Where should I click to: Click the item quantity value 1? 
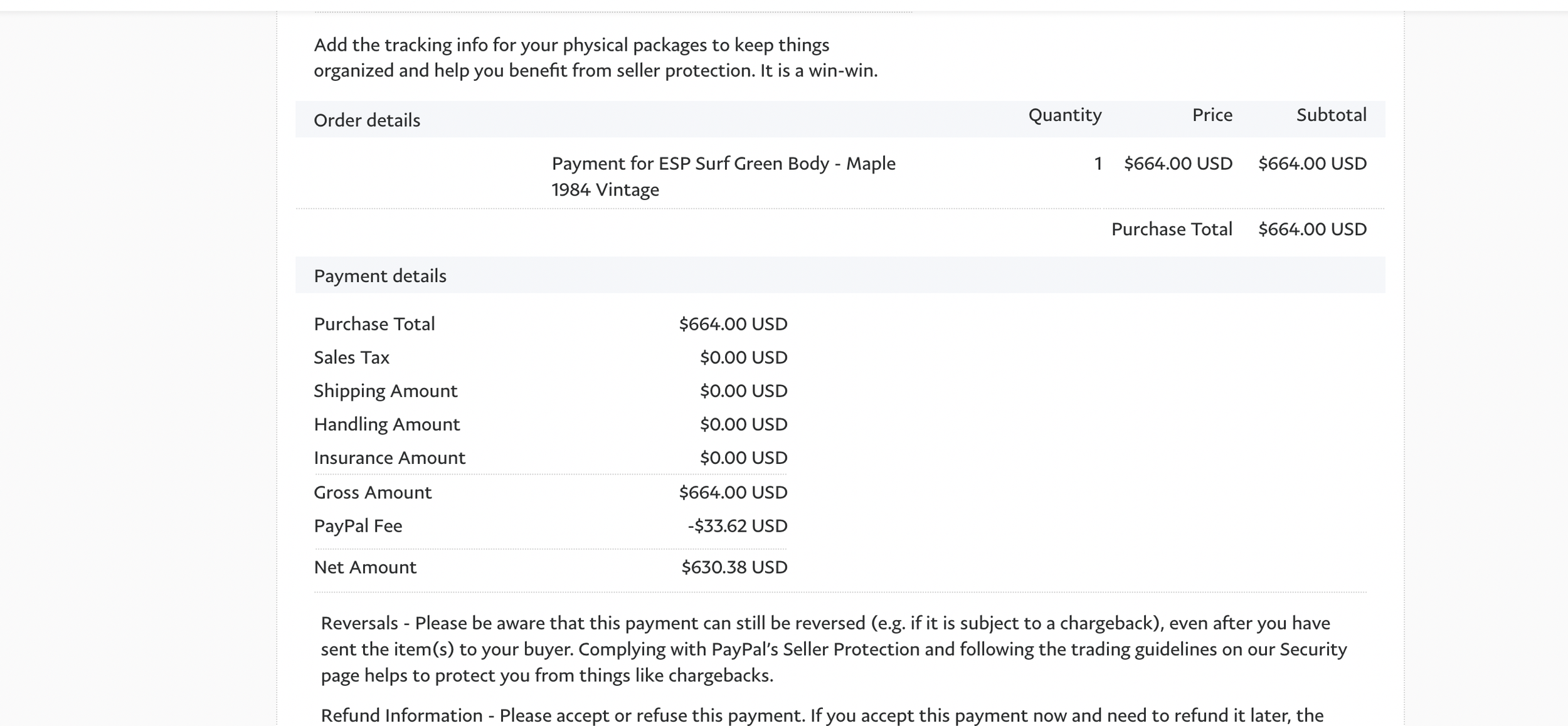(1098, 164)
